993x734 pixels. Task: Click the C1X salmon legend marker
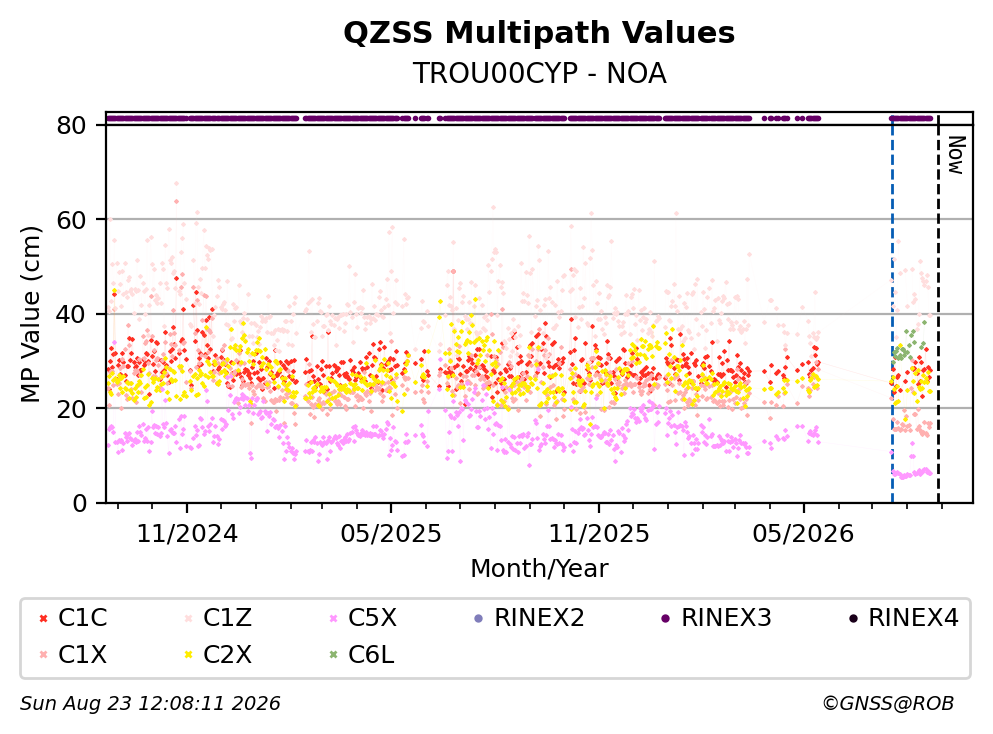[43, 654]
